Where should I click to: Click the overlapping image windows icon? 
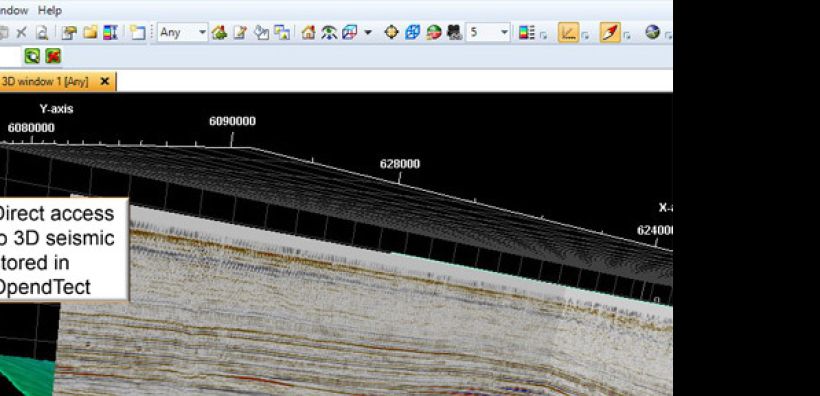pos(282,33)
